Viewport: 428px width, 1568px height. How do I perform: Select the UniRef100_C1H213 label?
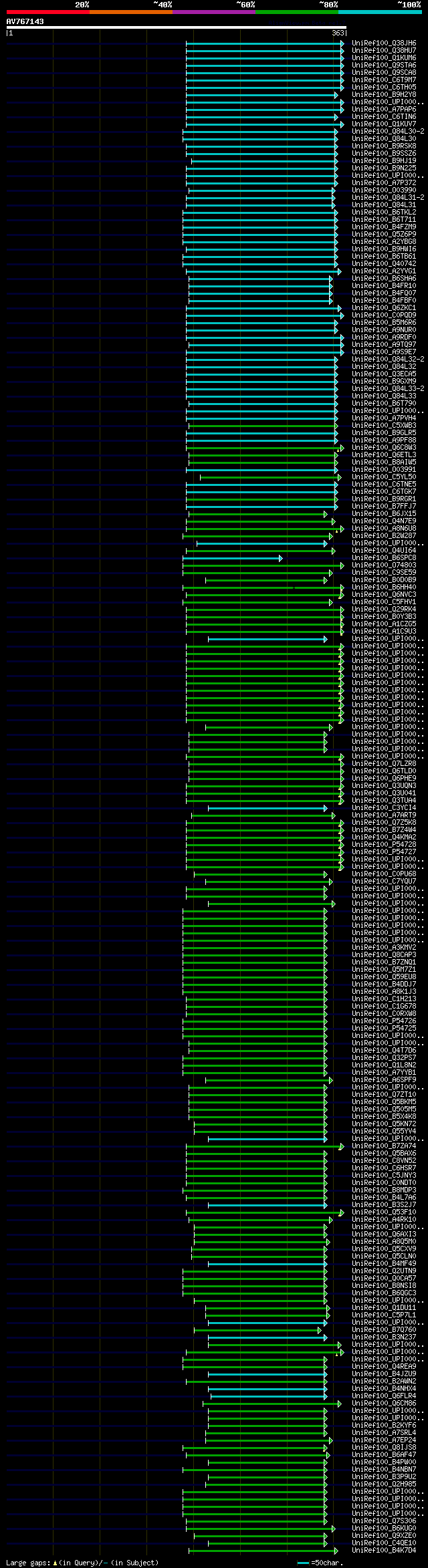[x=384, y=999]
